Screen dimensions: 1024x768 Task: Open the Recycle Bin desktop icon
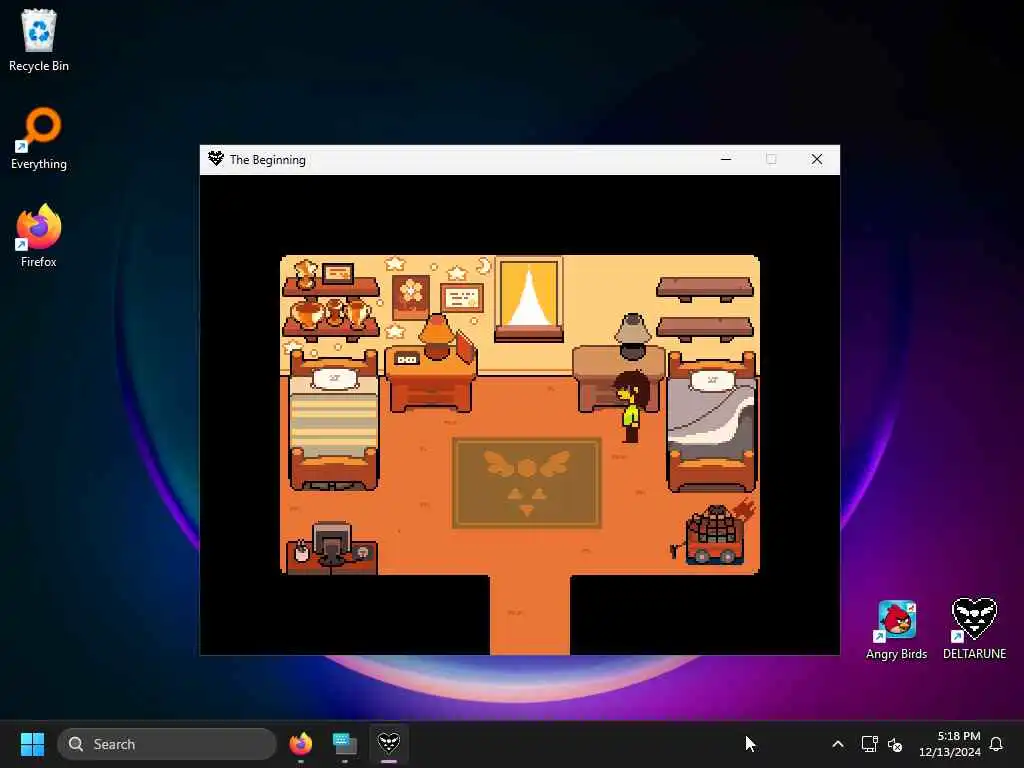[39, 40]
